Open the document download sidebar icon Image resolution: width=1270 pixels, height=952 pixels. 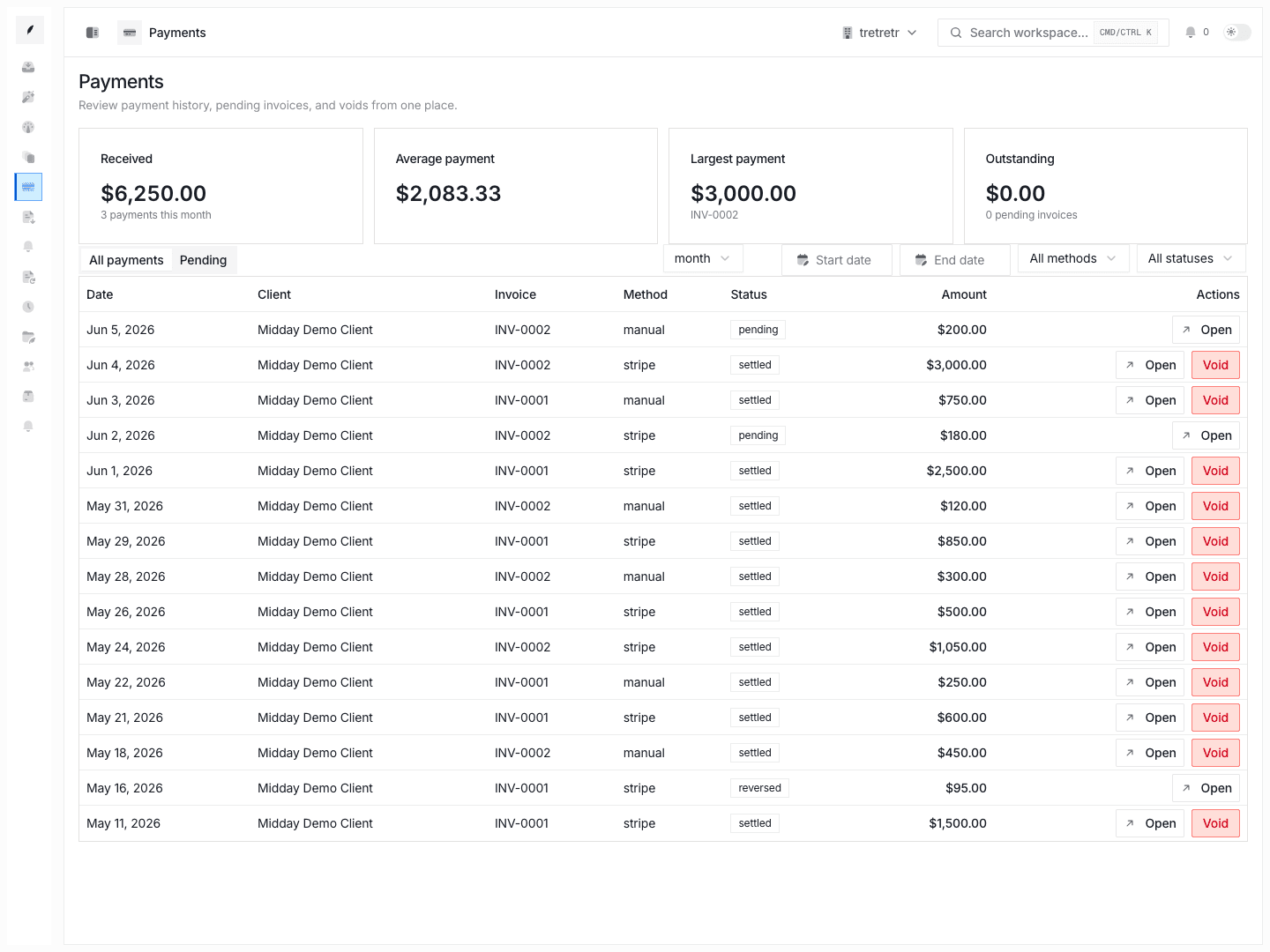[x=28, y=217]
